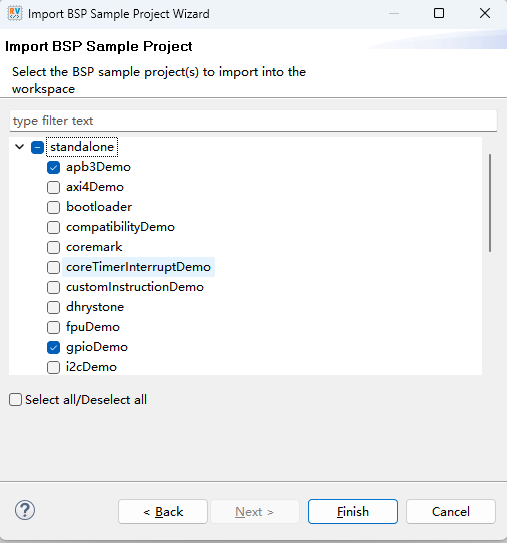
Task: Select the coreTimerInterruptDemo item
Action: (138, 267)
